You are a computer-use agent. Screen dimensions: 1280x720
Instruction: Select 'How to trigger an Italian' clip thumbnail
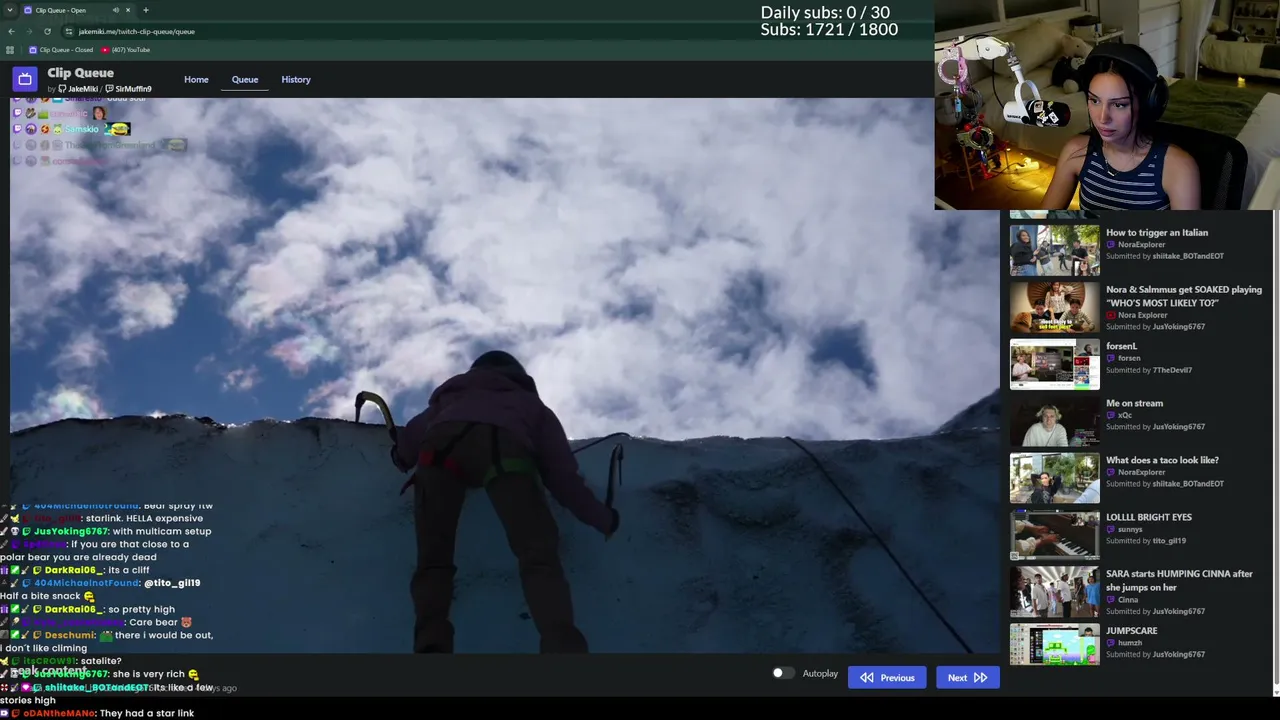click(1054, 250)
